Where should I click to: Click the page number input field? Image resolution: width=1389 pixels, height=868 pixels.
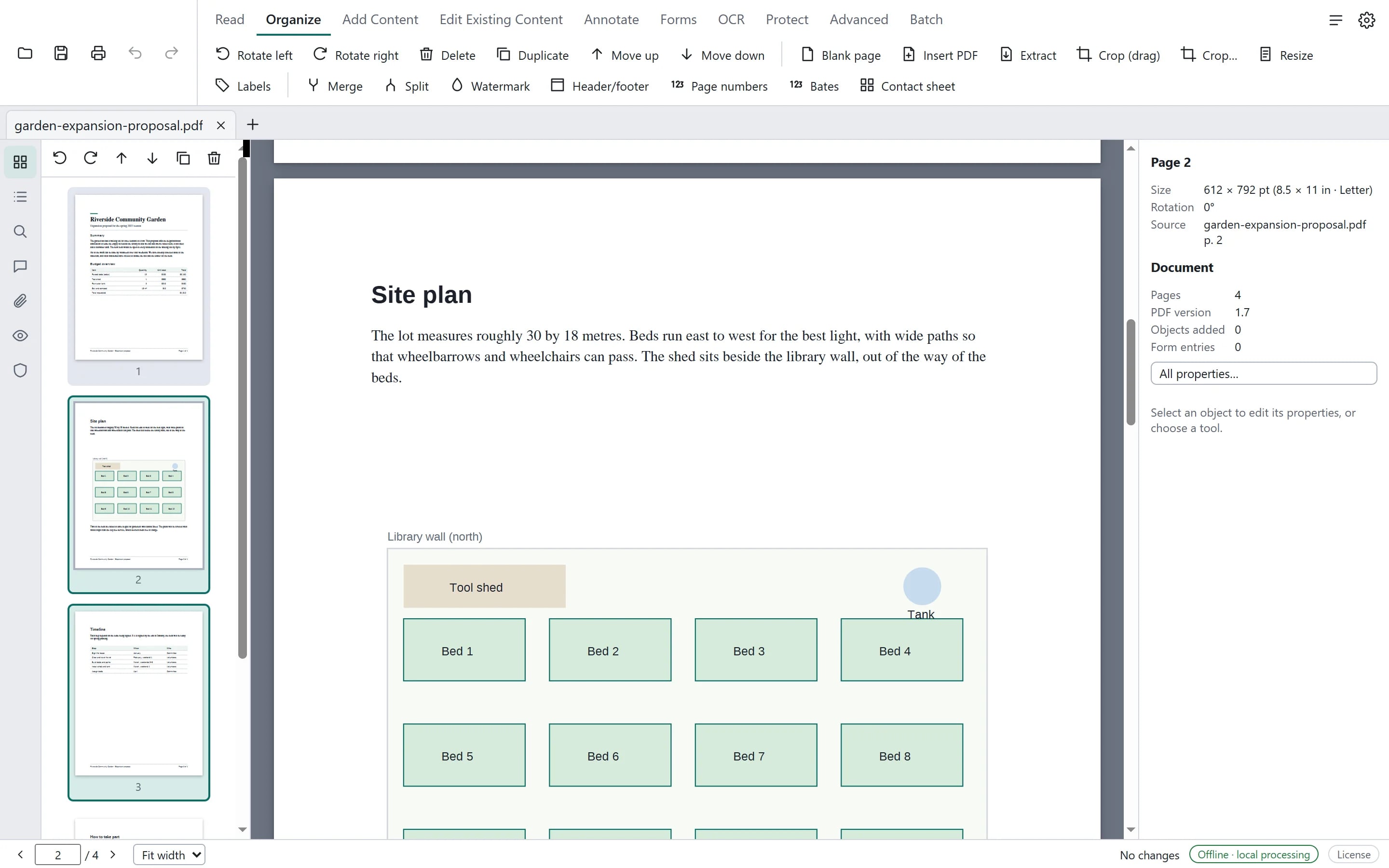[57, 855]
